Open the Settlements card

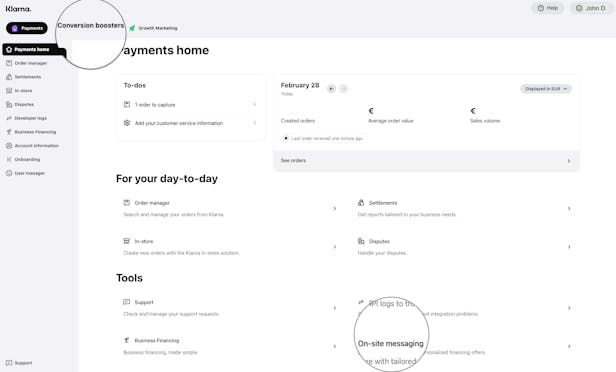coord(464,209)
